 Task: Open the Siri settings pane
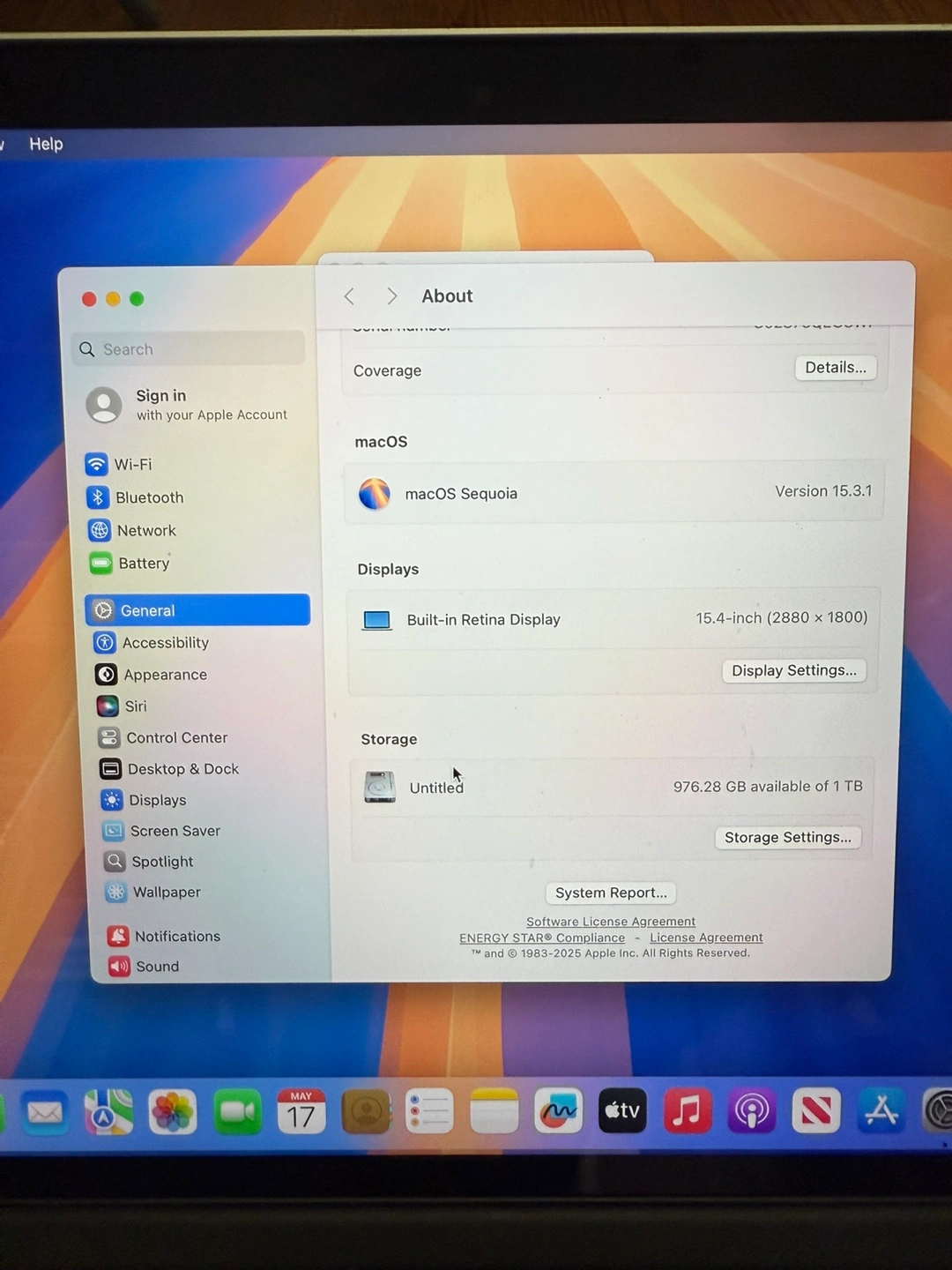pyautogui.click(x=123, y=706)
